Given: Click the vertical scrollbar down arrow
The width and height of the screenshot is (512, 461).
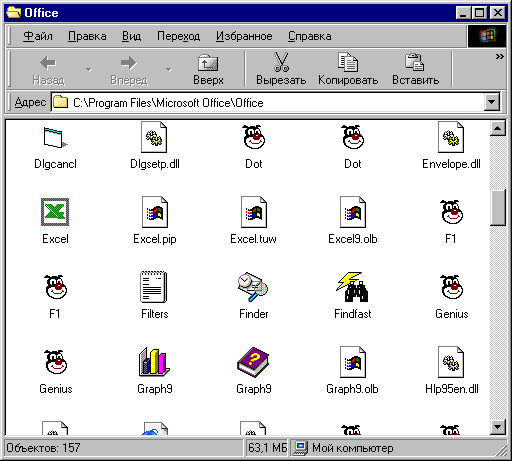Looking at the screenshot, I should tap(498, 427).
